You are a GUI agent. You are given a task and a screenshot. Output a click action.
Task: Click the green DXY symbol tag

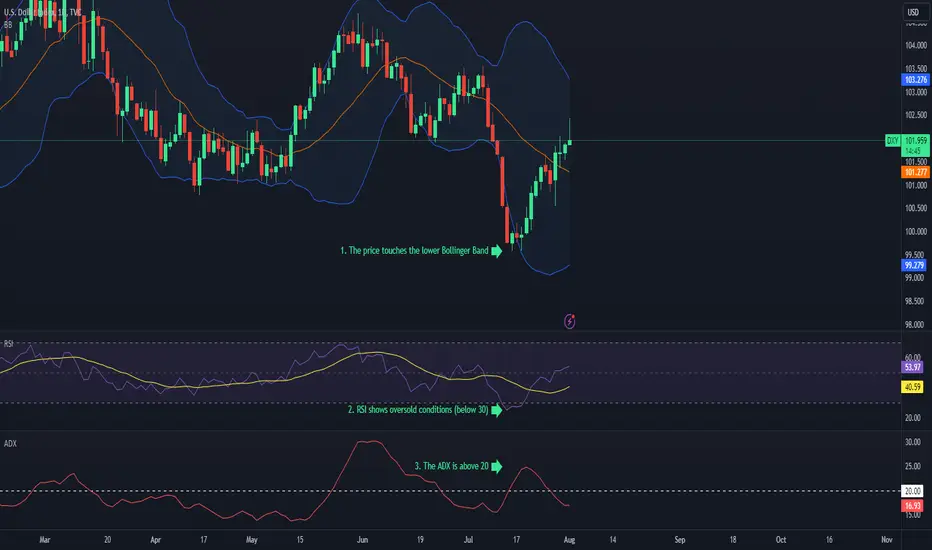click(892, 141)
